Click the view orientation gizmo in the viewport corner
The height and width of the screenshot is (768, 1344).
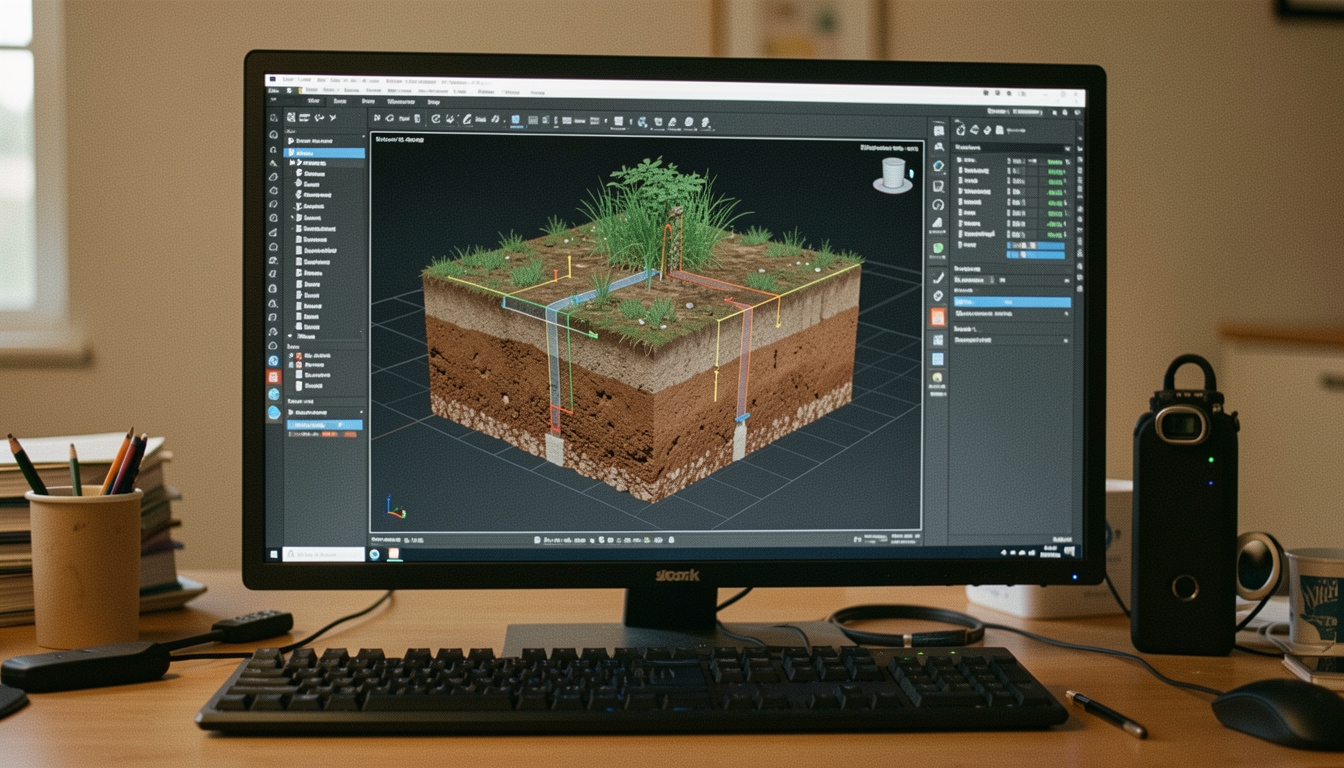893,174
